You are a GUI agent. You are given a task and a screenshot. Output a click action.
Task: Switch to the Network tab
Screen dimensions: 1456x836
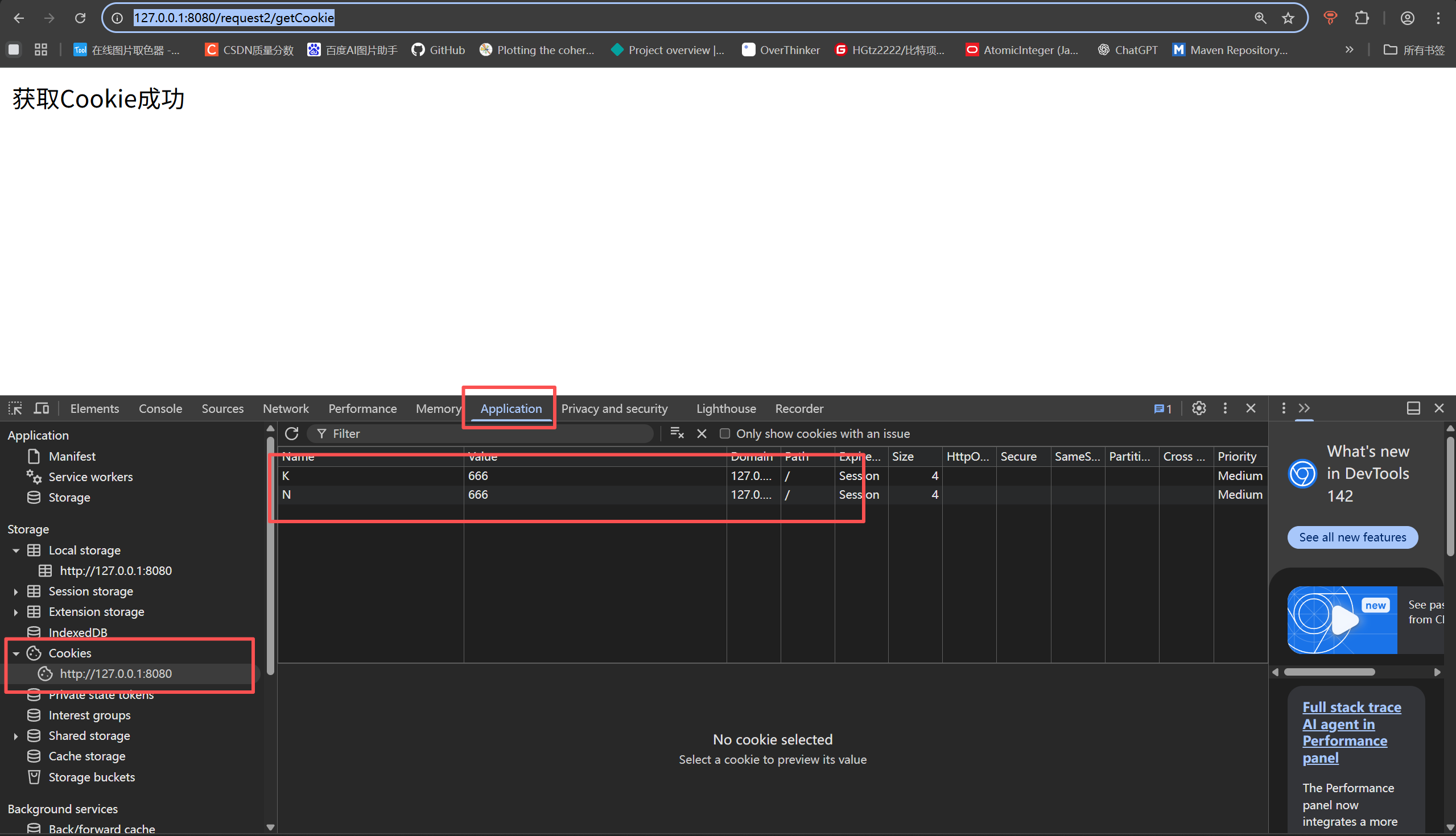[x=286, y=408]
